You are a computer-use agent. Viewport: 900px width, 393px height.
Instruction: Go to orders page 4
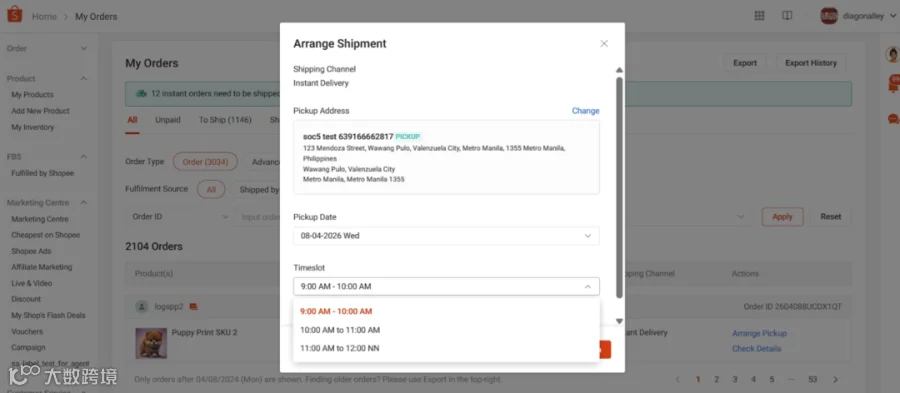pos(754,379)
